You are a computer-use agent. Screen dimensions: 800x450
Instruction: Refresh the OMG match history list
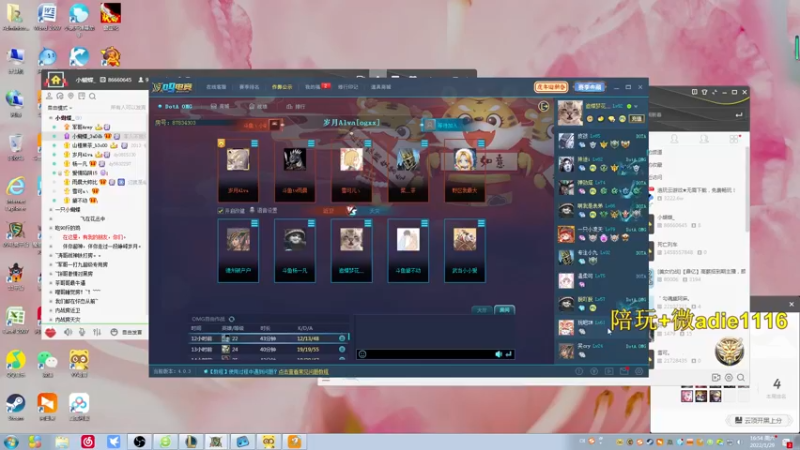click(x=232, y=319)
